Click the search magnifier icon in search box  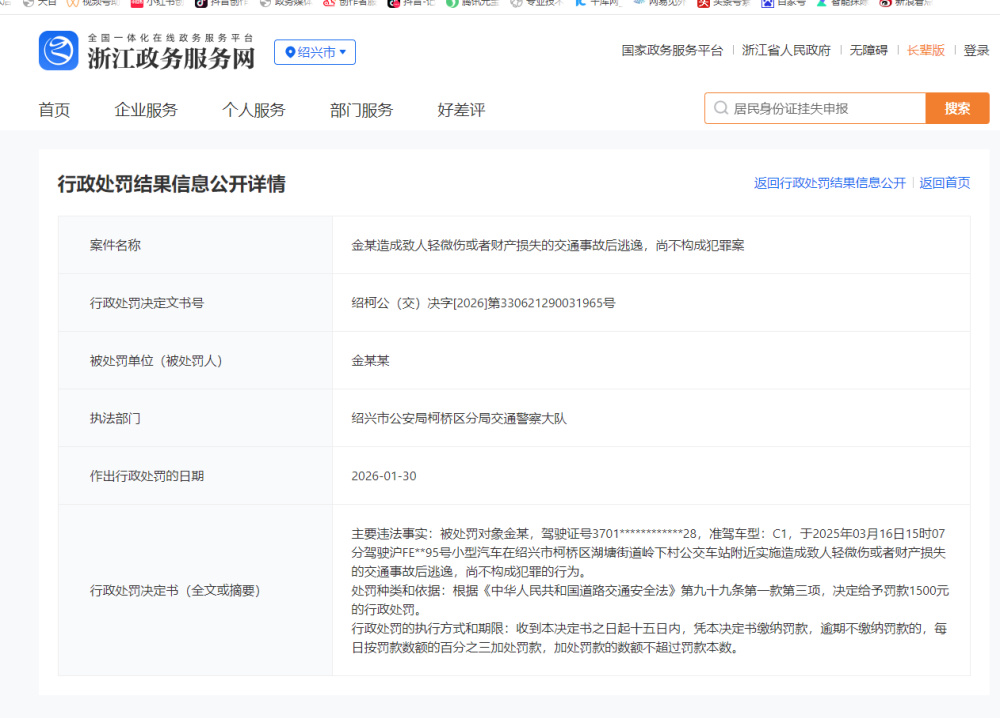click(720, 108)
